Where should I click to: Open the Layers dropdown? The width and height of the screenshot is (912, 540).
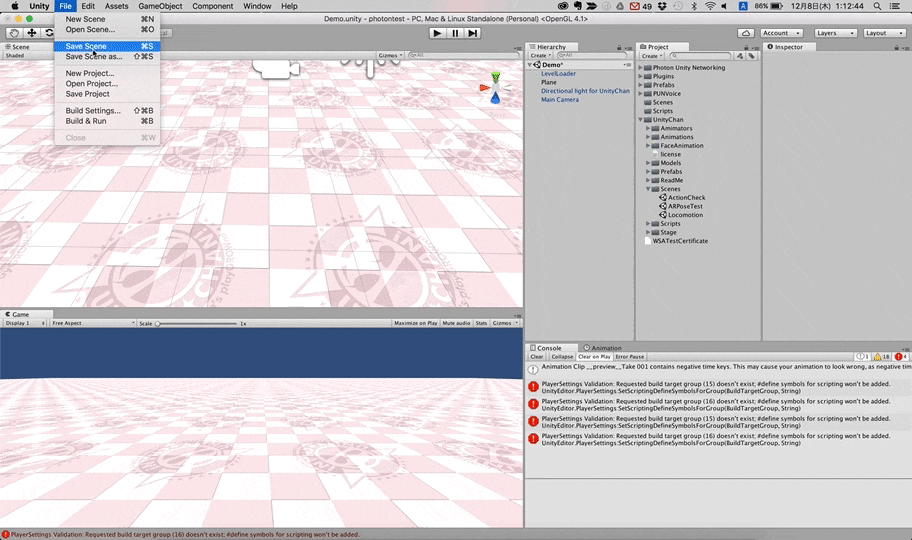[x=836, y=33]
